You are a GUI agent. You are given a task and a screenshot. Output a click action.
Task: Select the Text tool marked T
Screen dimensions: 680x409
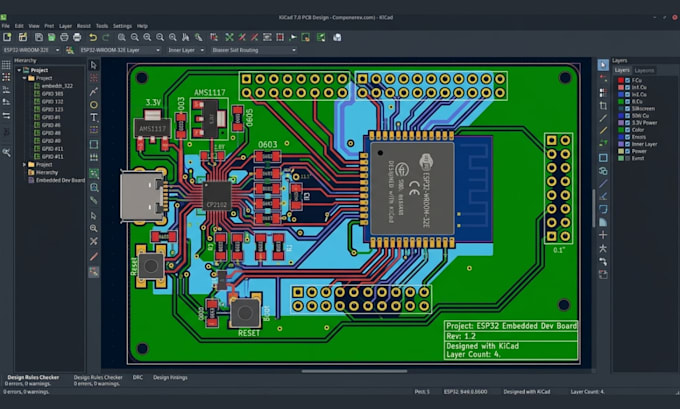tap(94, 118)
